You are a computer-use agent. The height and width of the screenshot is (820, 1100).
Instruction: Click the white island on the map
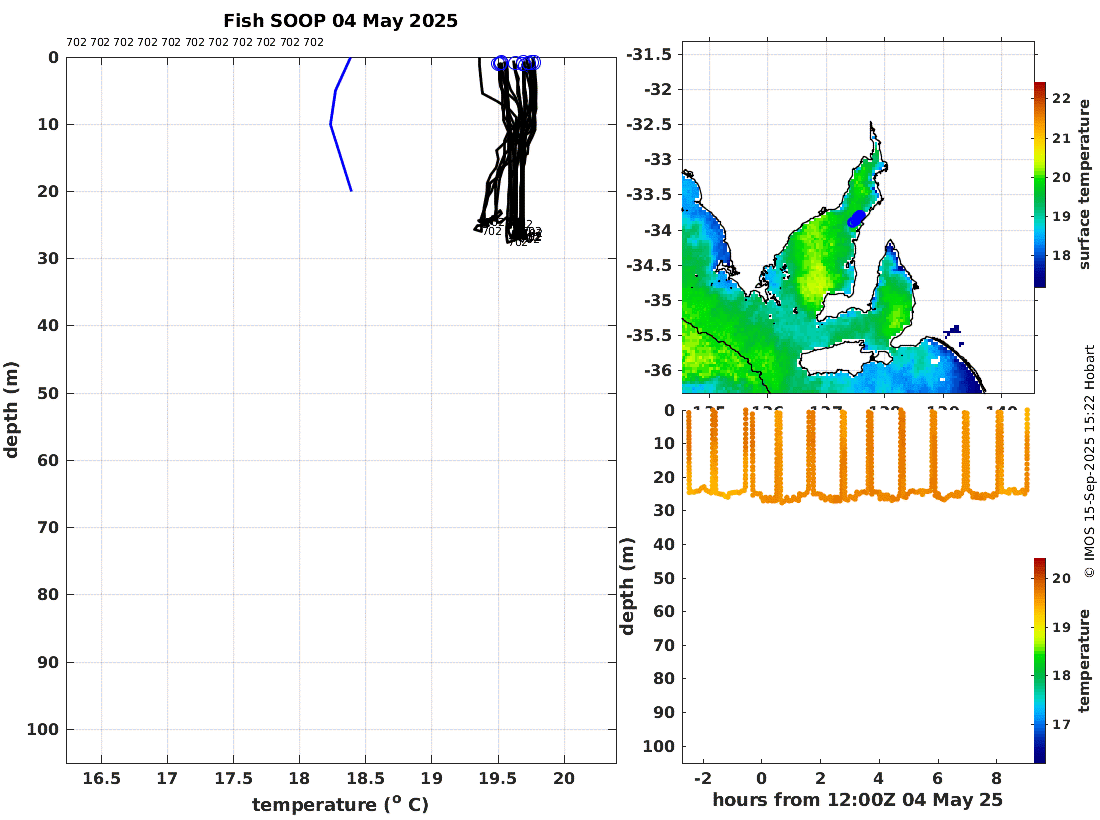[x=833, y=358]
